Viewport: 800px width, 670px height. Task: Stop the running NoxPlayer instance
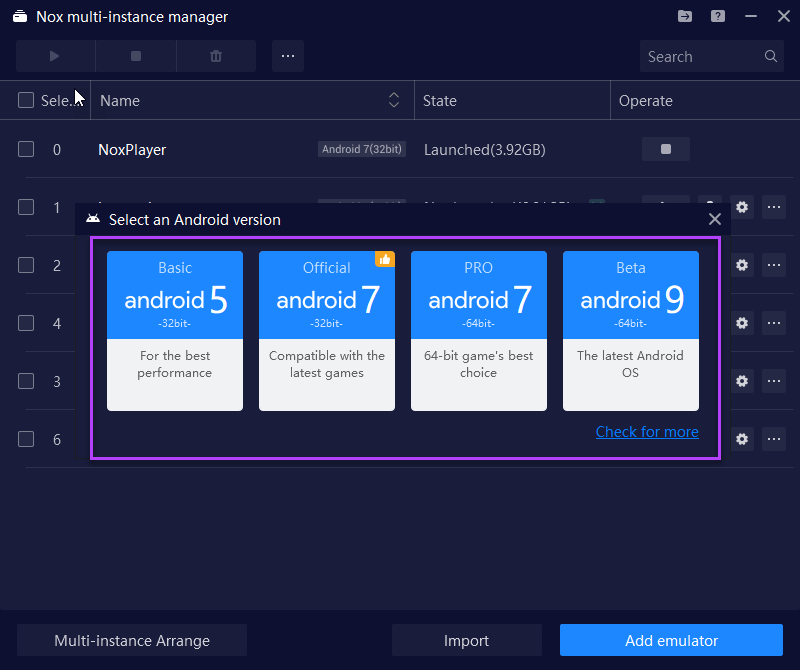[666, 149]
